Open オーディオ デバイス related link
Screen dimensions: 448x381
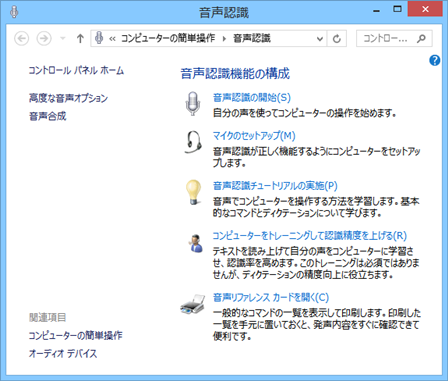[63, 353]
